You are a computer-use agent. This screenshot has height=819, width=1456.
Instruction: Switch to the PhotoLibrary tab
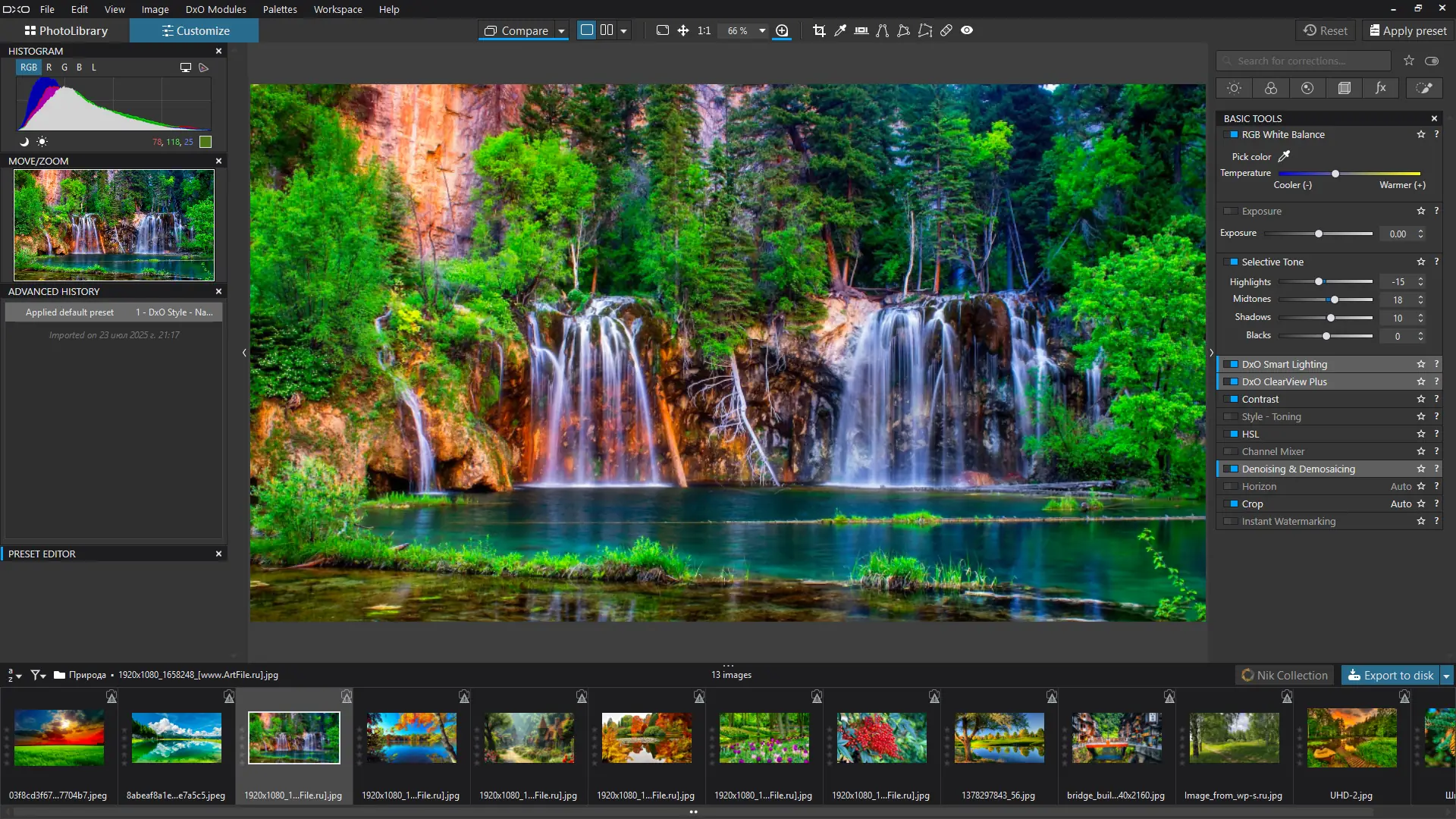click(x=66, y=31)
